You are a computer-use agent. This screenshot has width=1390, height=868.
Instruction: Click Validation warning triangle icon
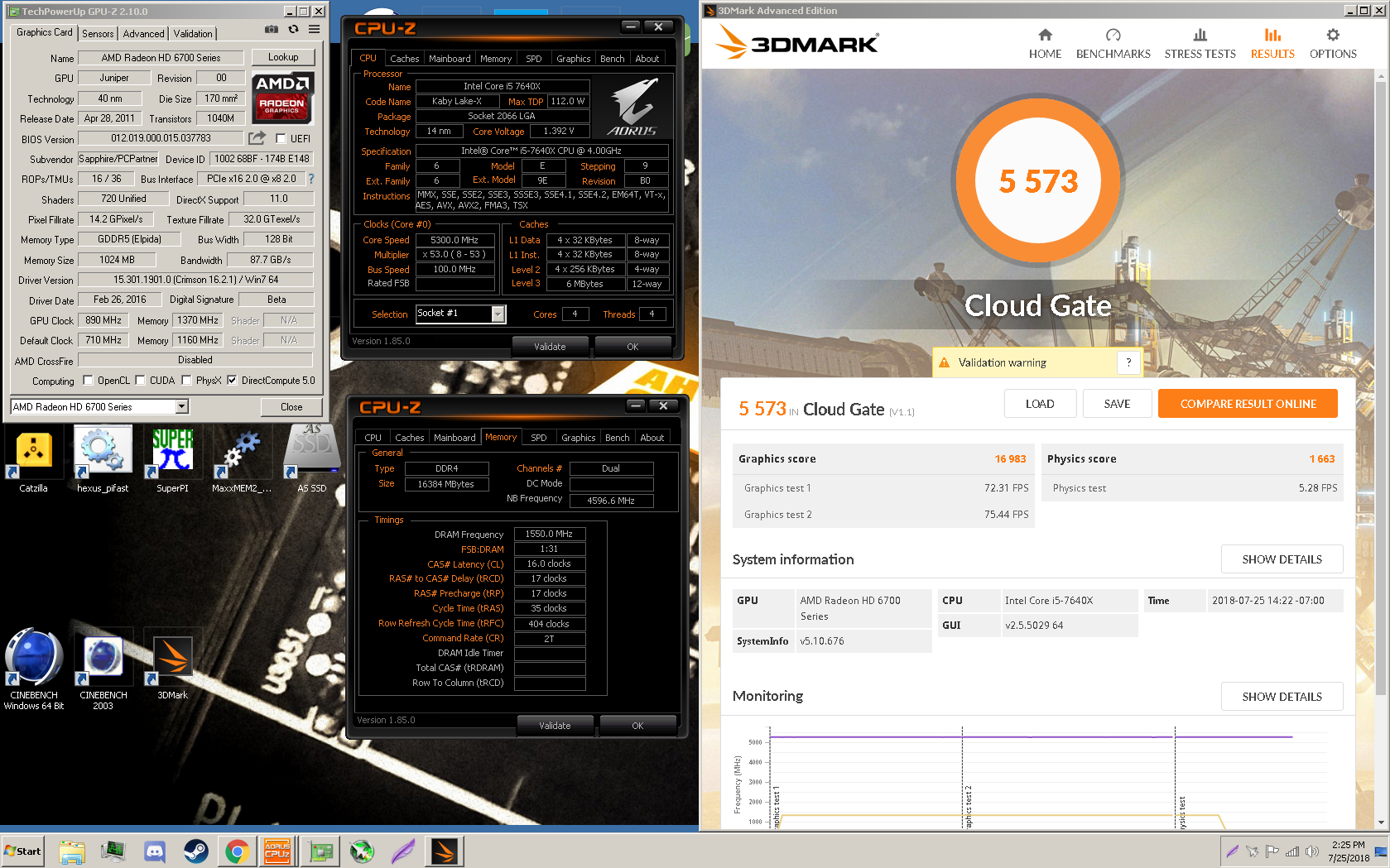[x=944, y=362]
